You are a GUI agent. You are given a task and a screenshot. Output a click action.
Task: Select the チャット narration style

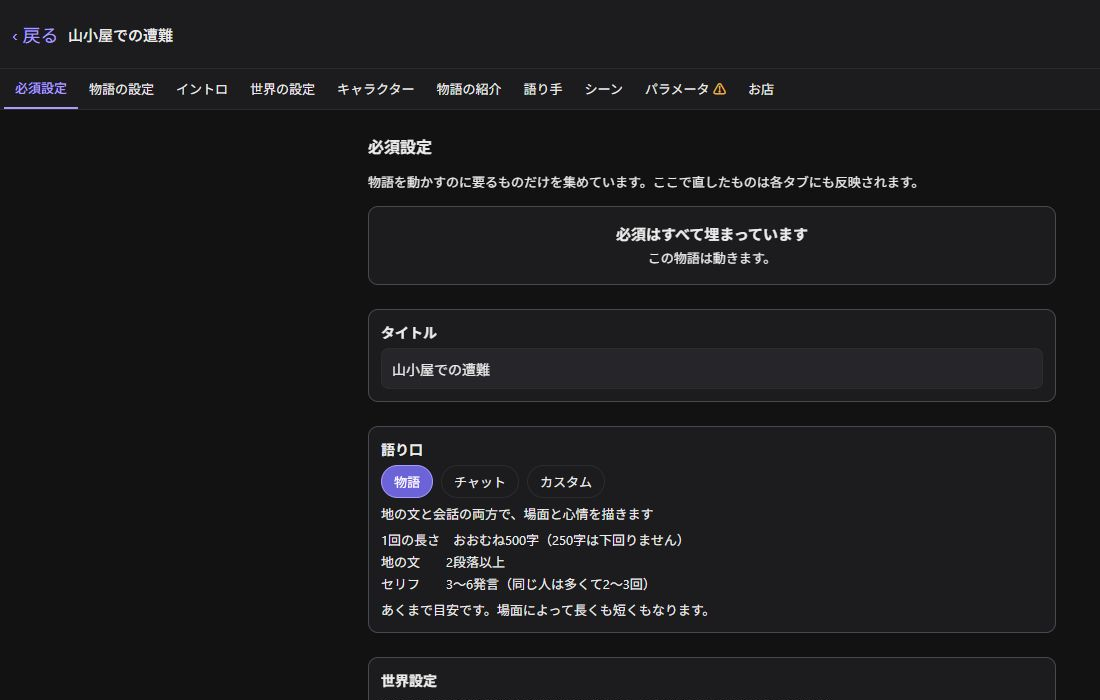pyautogui.click(x=480, y=482)
